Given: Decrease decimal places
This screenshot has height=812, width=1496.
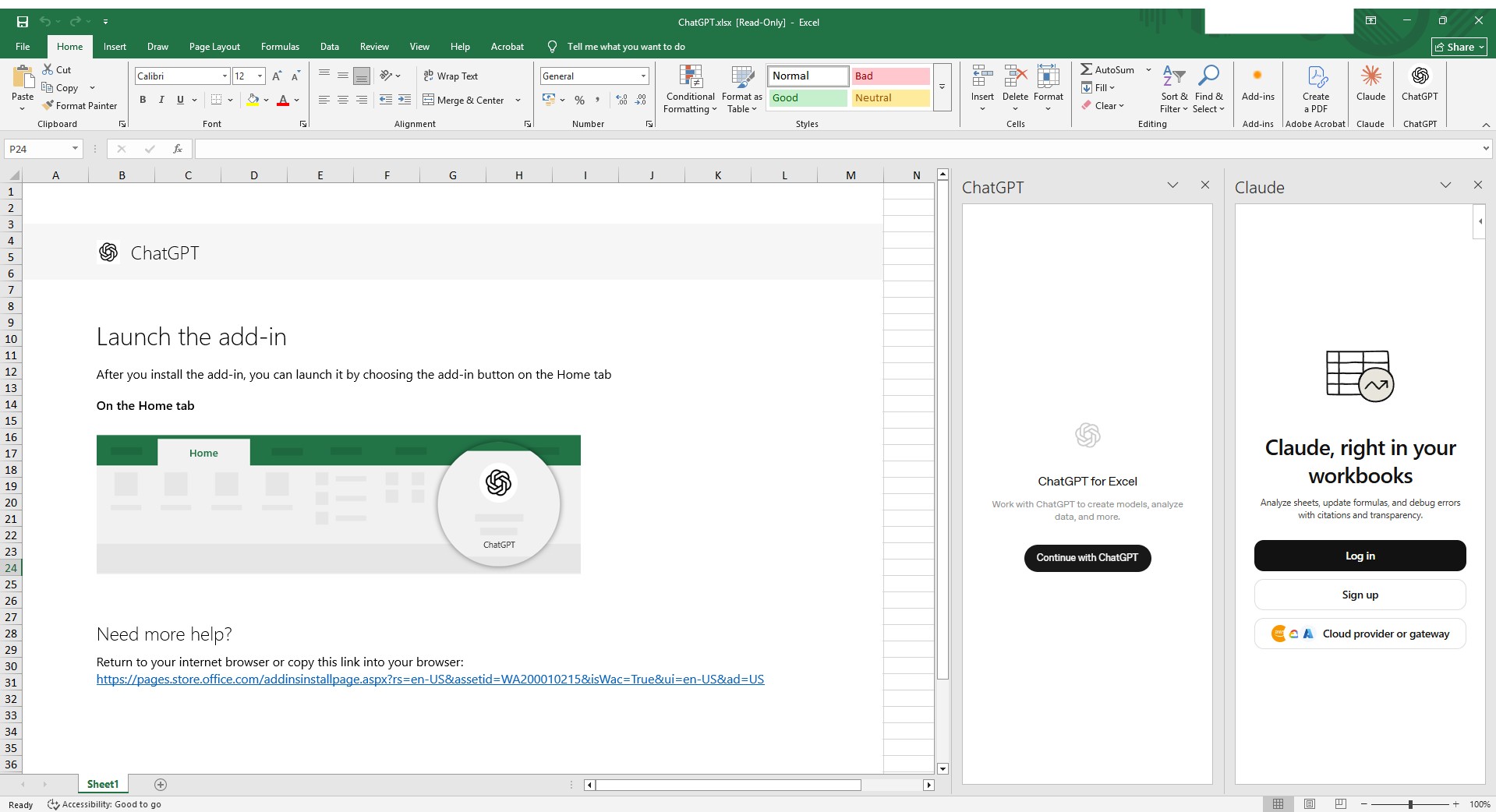Looking at the screenshot, I should [640, 100].
